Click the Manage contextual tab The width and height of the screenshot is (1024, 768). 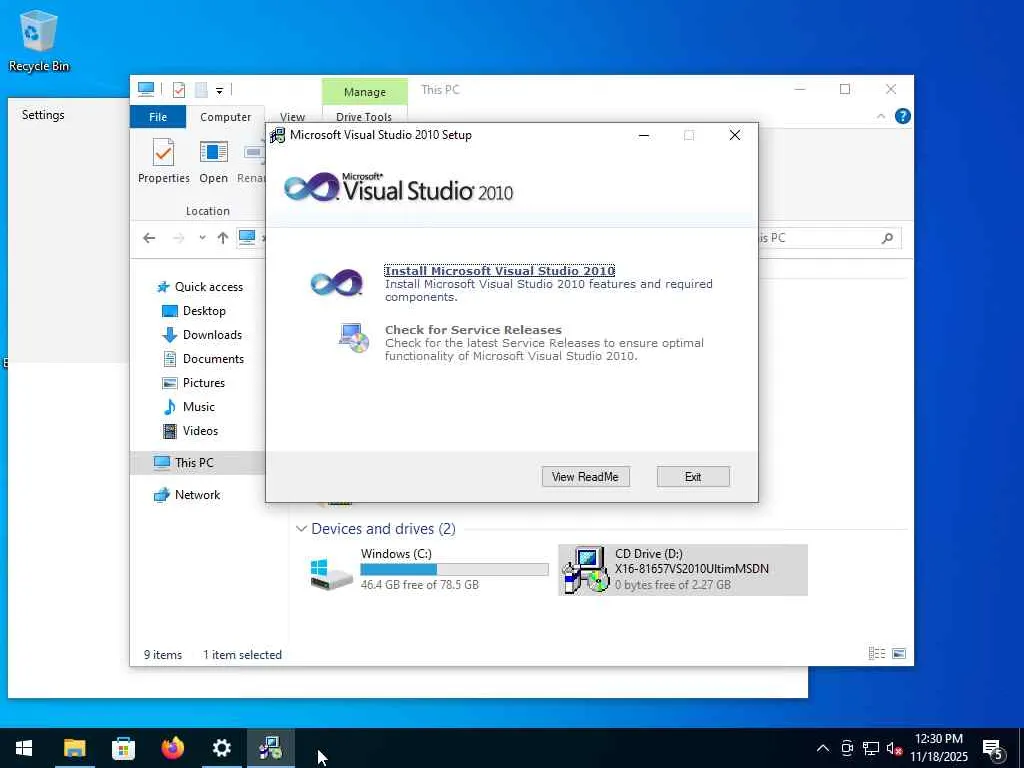point(364,91)
